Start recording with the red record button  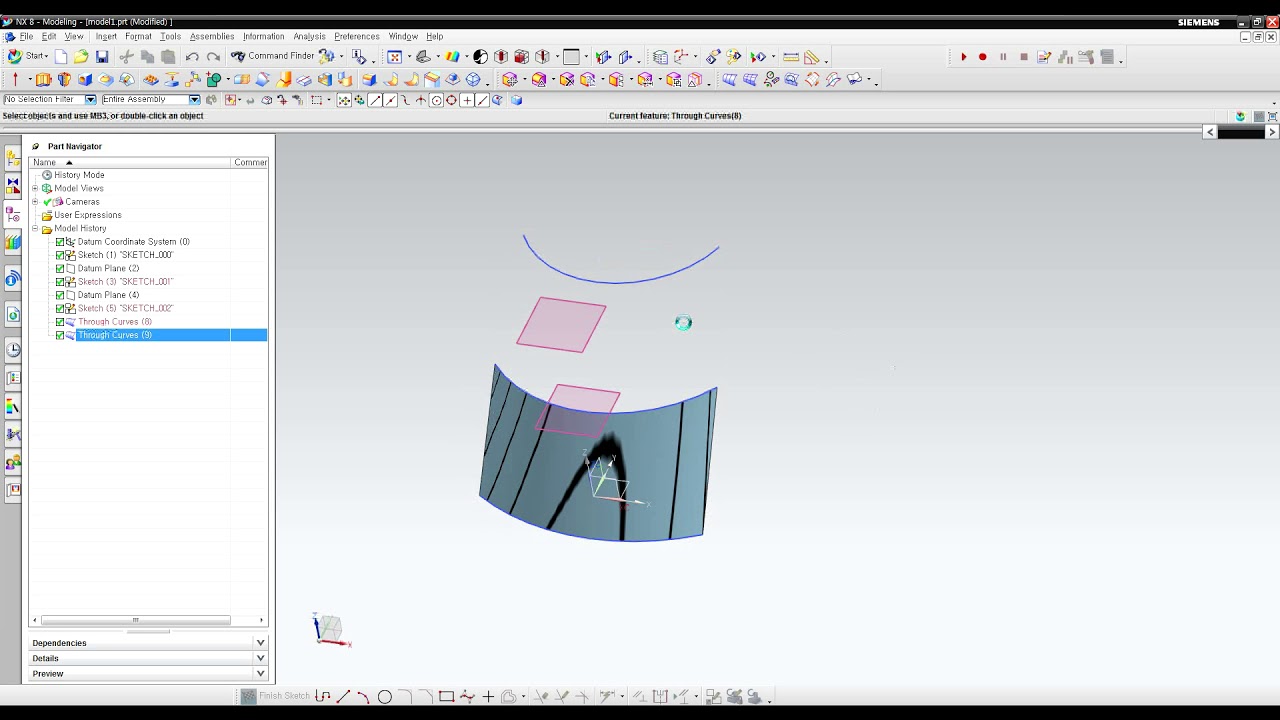[x=982, y=57]
